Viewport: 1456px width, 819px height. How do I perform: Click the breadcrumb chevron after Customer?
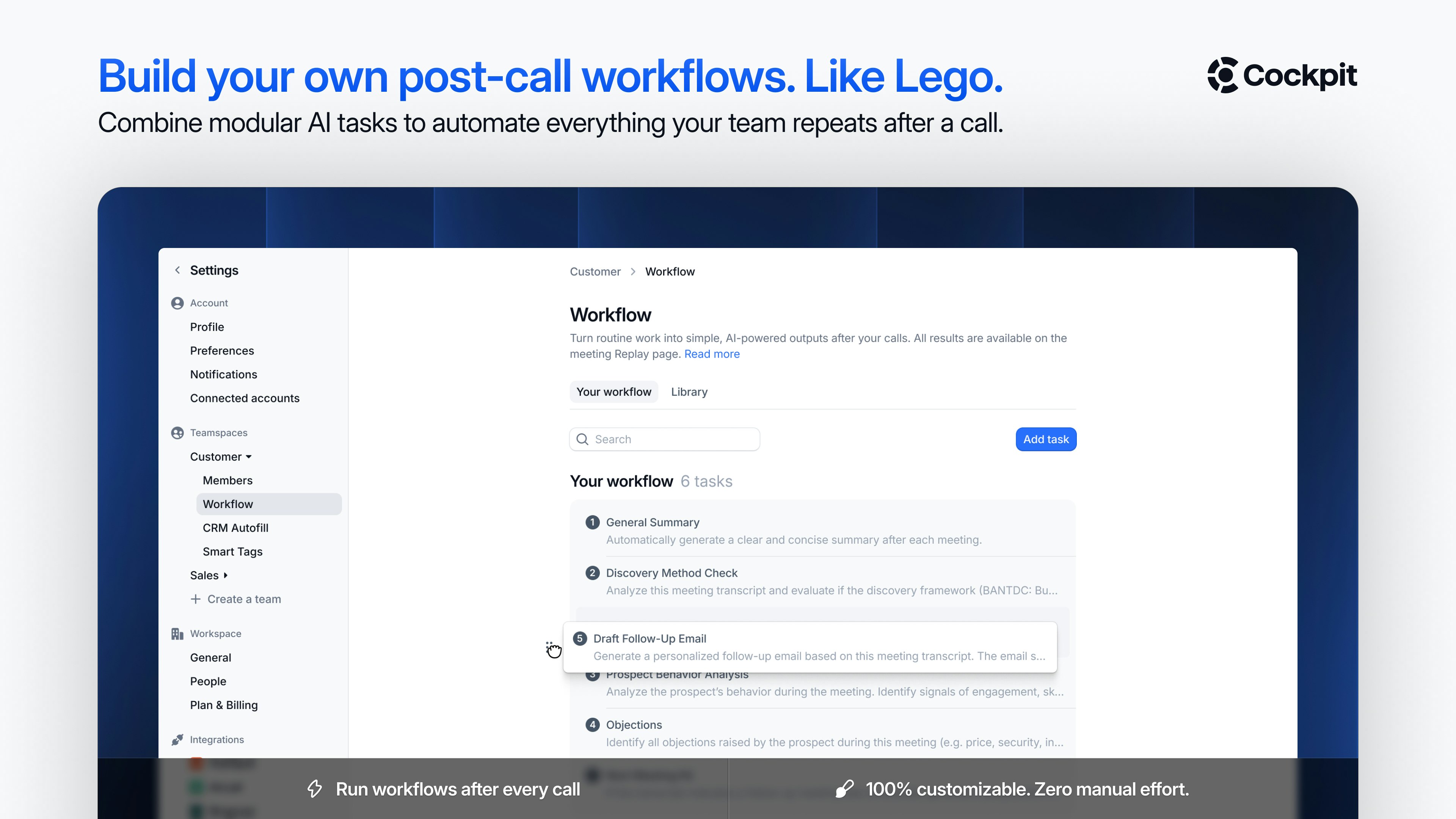[x=633, y=272]
